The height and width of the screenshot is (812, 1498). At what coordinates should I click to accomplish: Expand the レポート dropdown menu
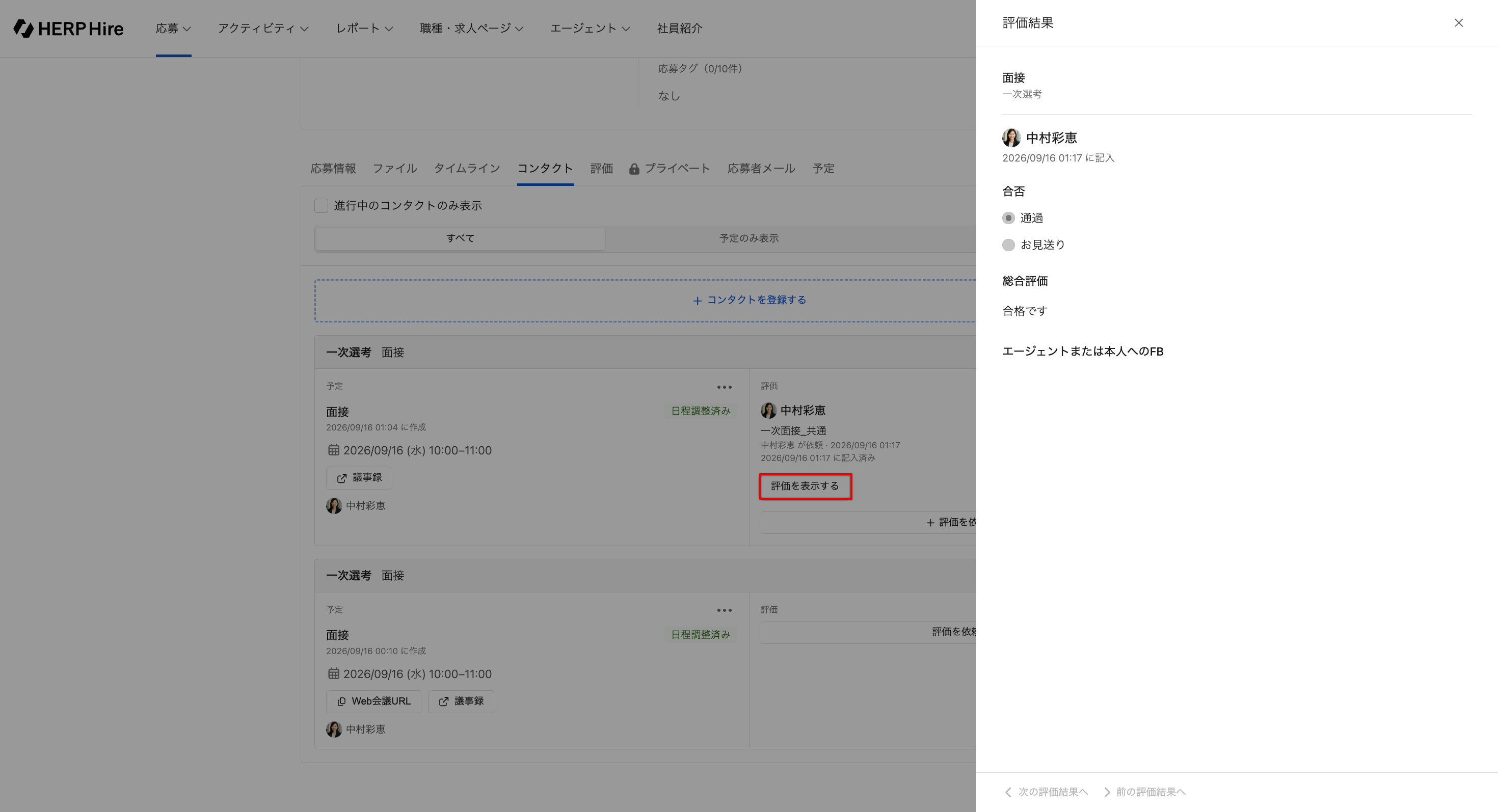[x=365, y=28]
